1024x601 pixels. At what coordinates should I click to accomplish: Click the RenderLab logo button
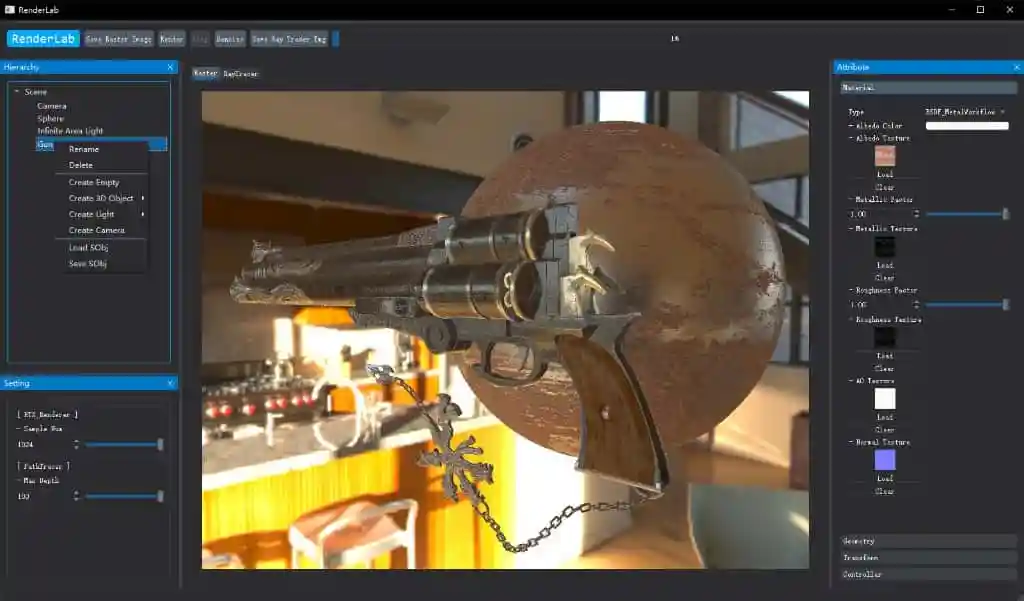(43, 39)
